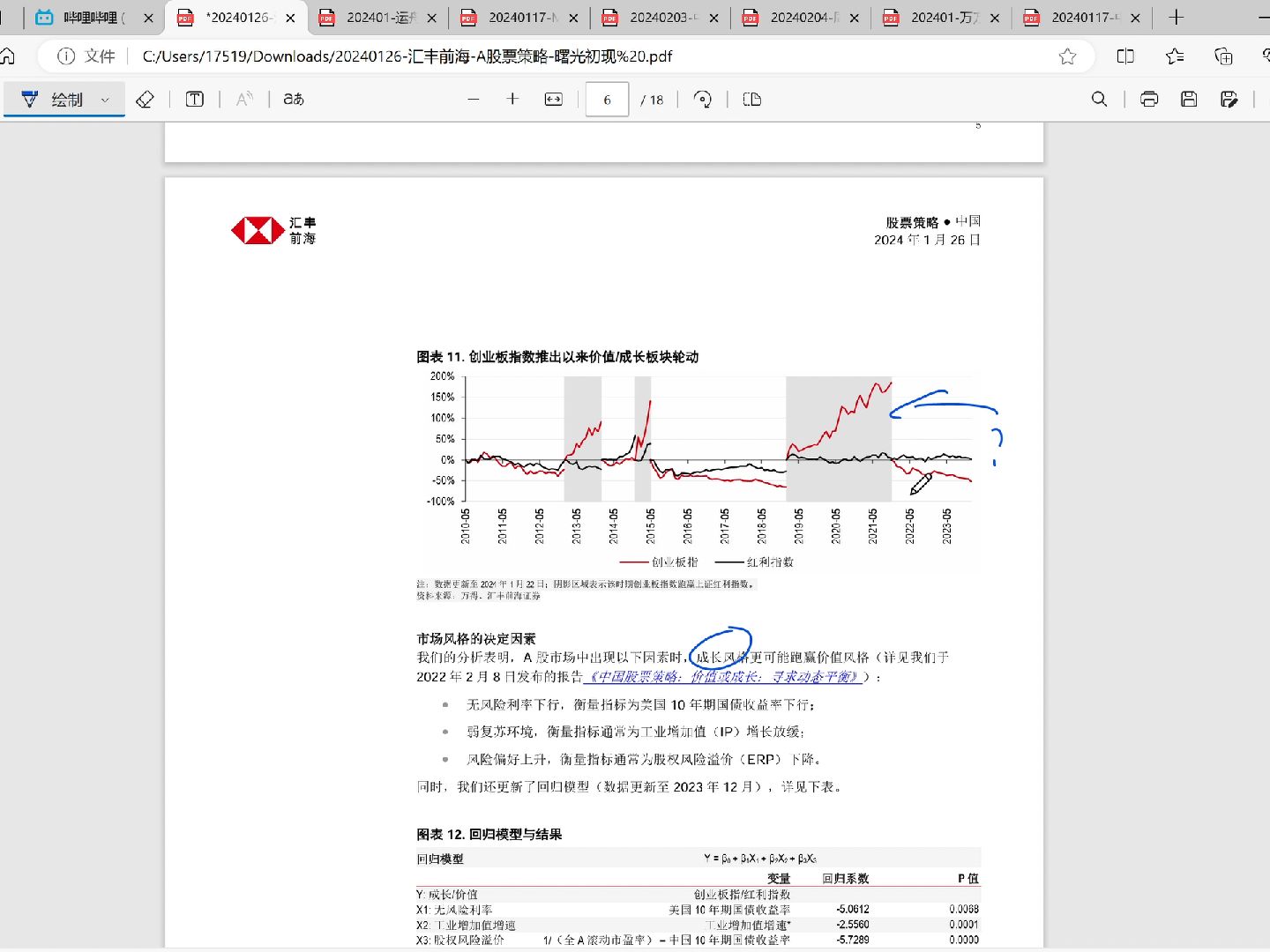The image size is (1270, 952).
Task: Search in the PDF document
Action: 1099,100
